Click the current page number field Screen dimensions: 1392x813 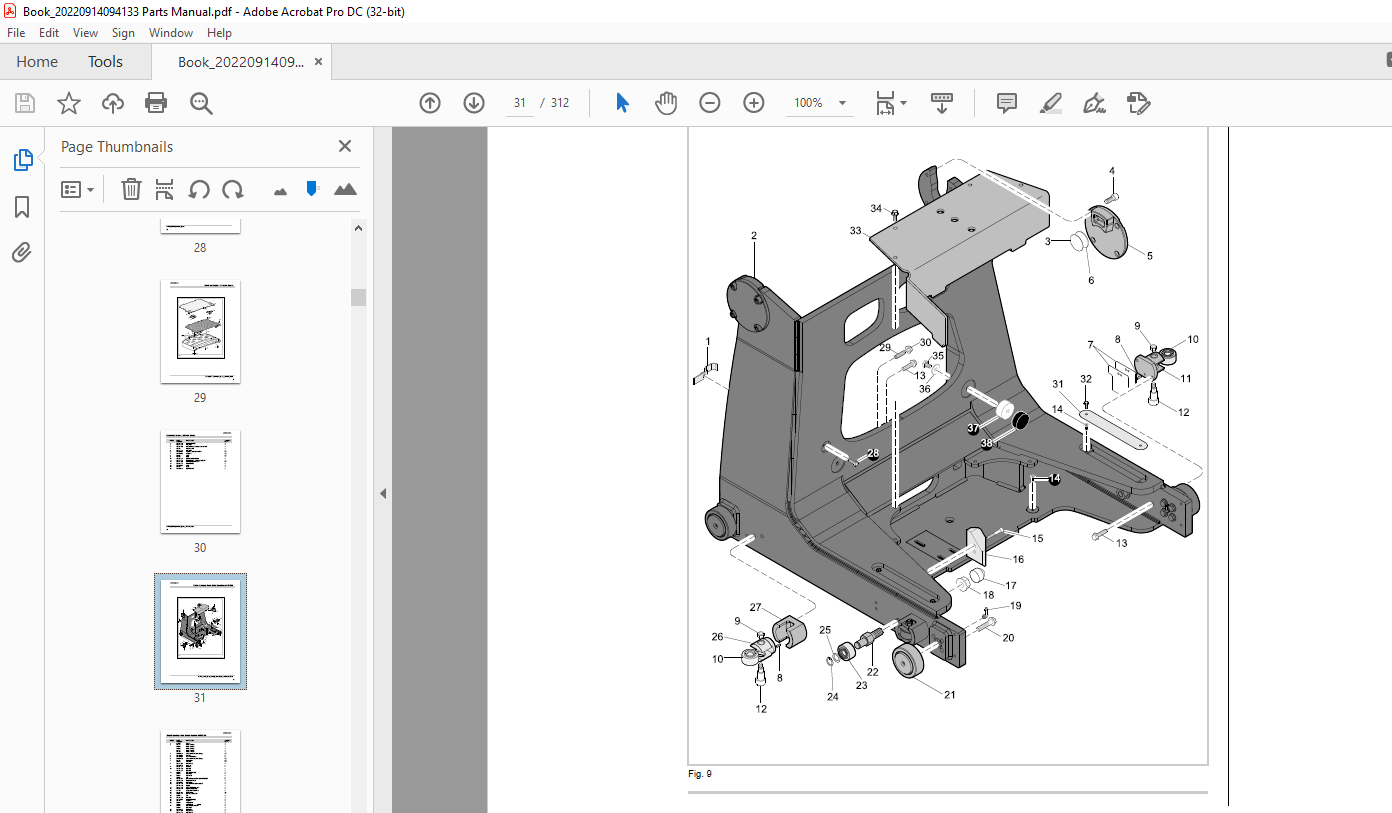click(x=520, y=103)
